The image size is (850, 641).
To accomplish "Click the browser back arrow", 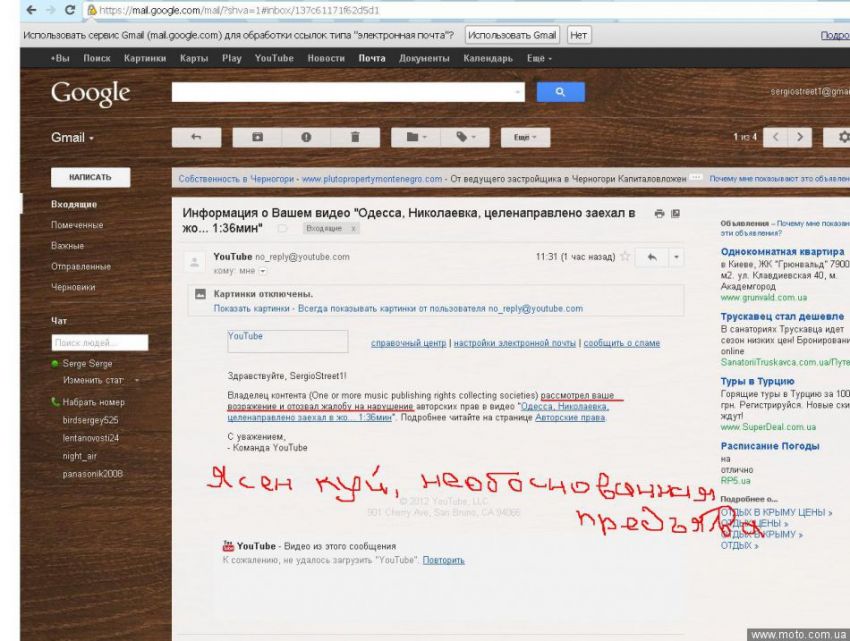I will [x=31, y=10].
